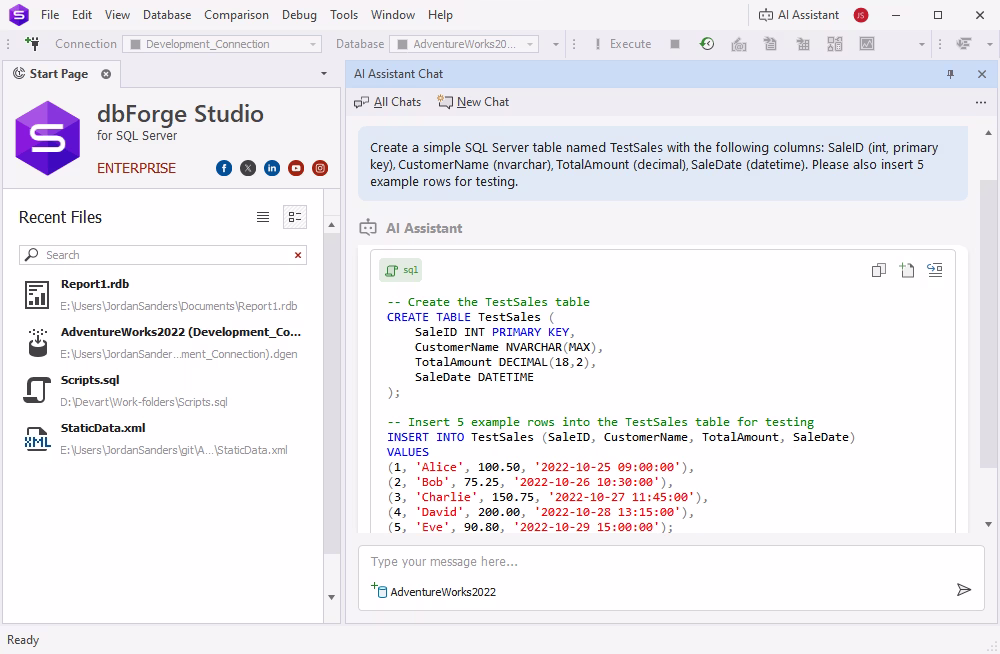Click the Recent Files search field

click(x=163, y=255)
